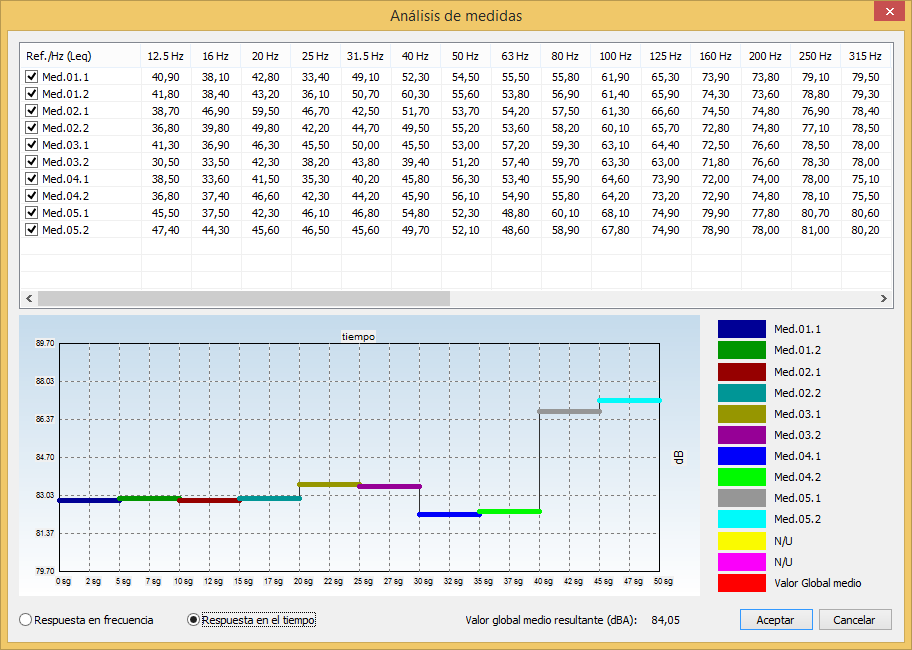Click the yellow N/U legend swatch
Image resolution: width=912 pixels, height=650 pixels.
coord(742,541)
